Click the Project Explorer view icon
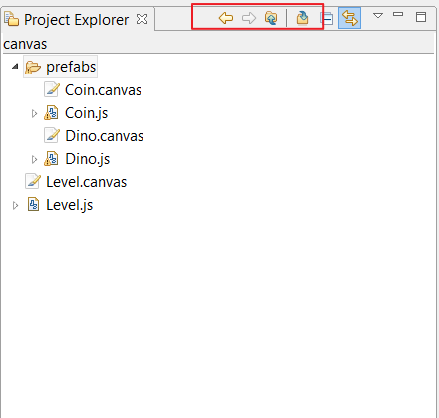Screen dimensions: 439x418 pos(11,19)
